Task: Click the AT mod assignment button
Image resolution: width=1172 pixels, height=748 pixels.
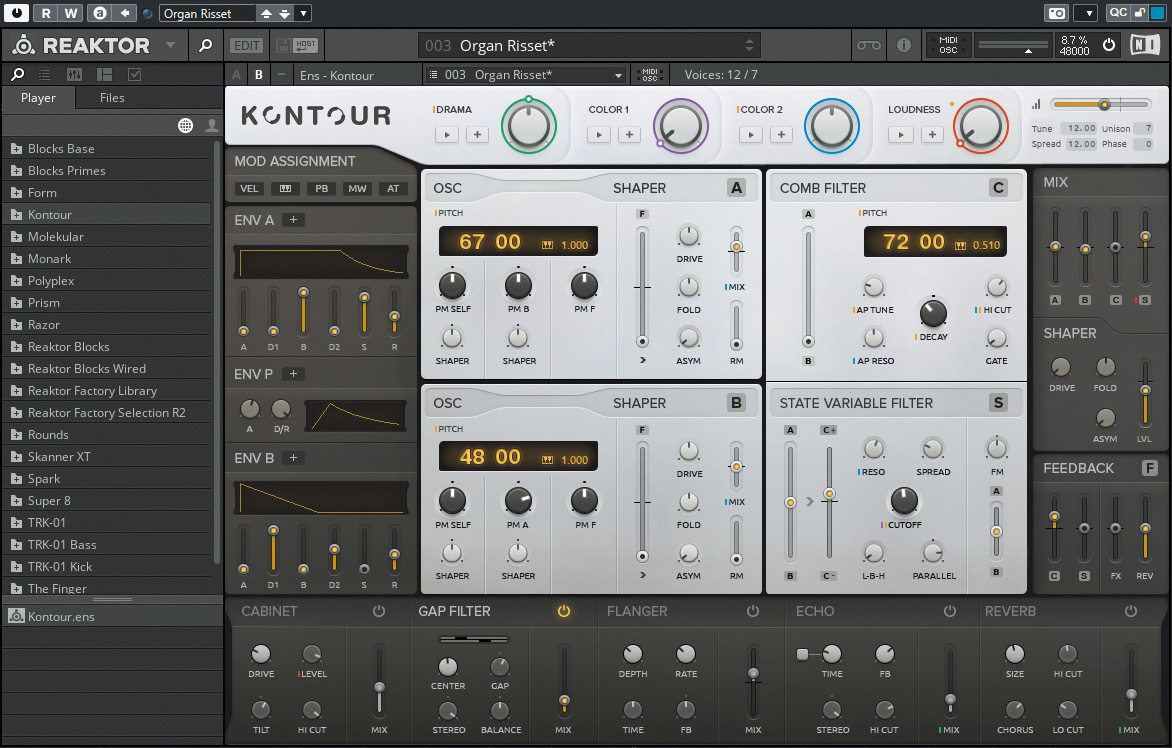Action: (393, 189)
